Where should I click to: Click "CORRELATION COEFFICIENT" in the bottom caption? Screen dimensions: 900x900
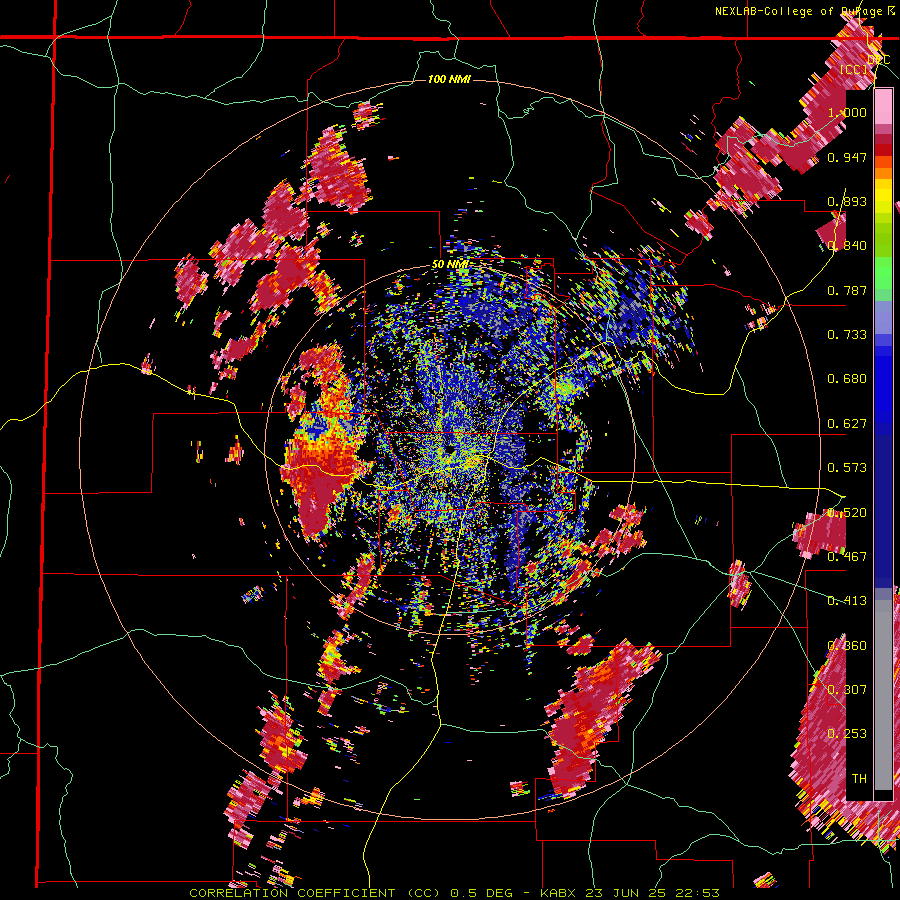click(x=292, y=893)
